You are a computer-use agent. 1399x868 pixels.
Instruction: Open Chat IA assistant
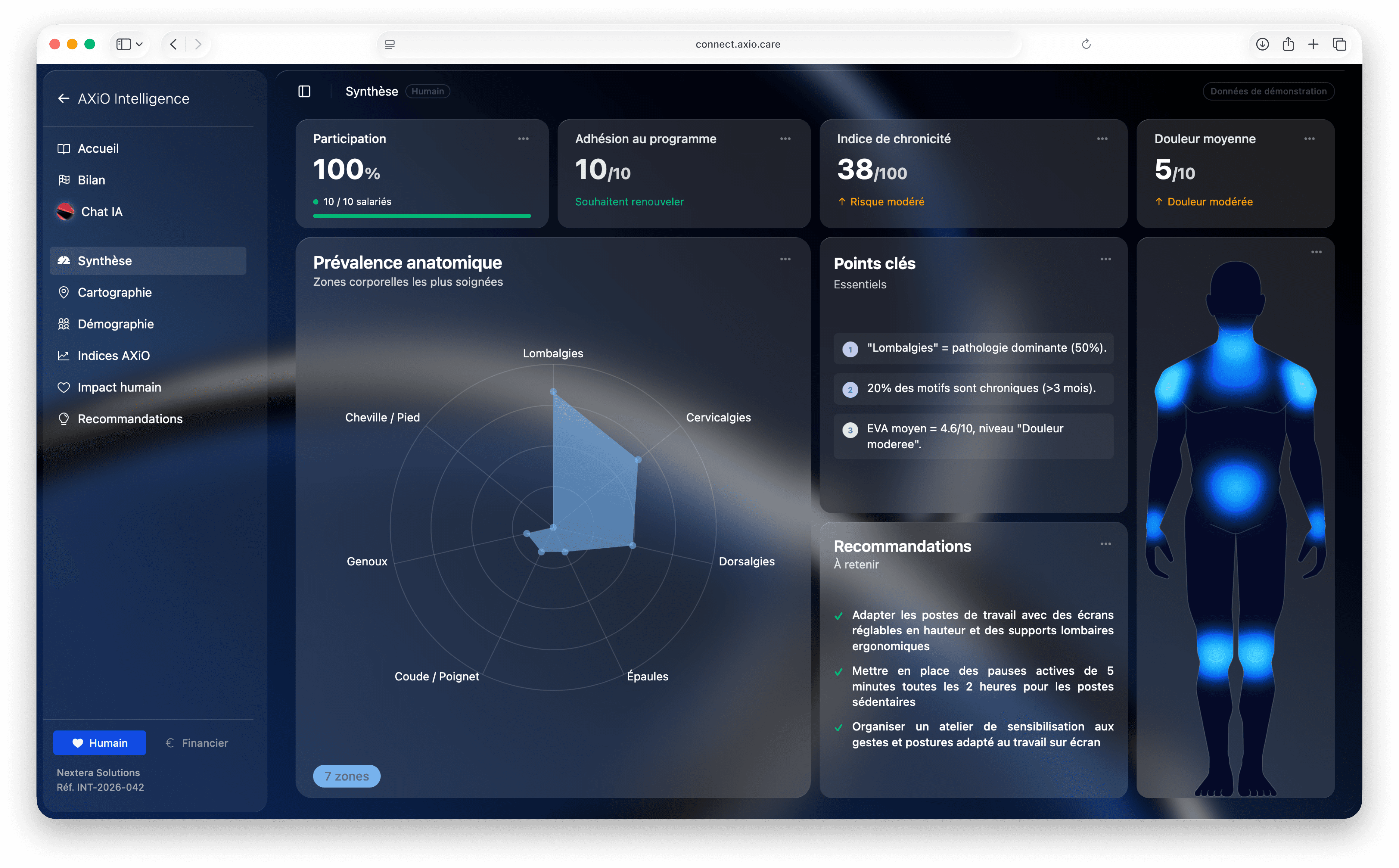click(x=101, y=212)
